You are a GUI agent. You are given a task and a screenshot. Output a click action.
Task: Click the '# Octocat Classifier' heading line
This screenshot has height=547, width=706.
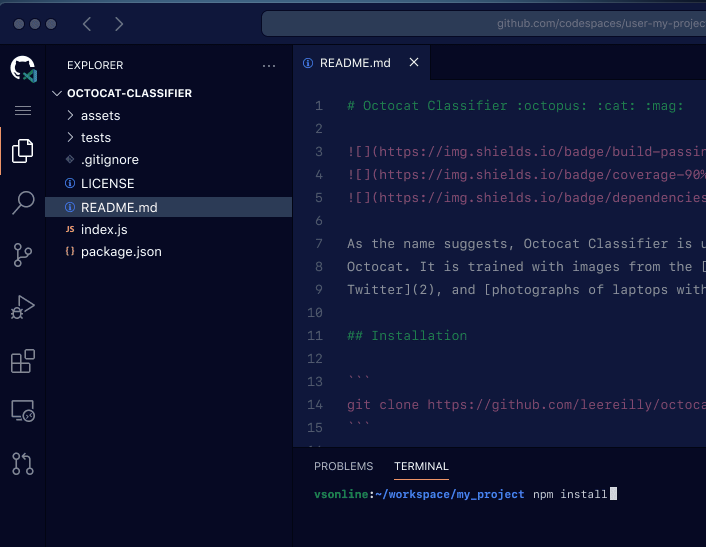[x=515, y=106]
